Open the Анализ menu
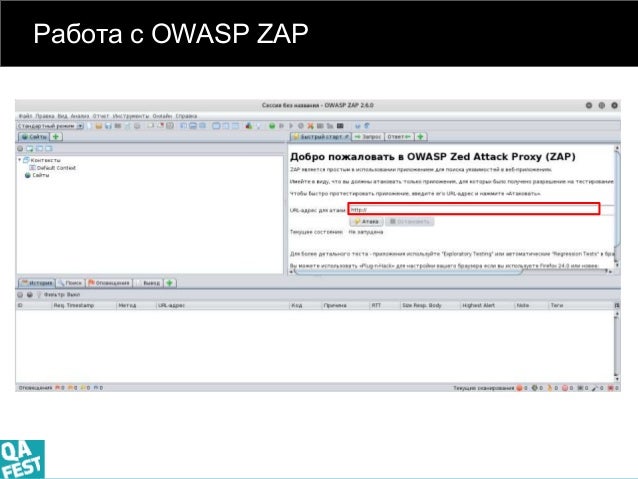Image resolution: width=638 pixels, height=479 pixels. click(x=80, y=116)
